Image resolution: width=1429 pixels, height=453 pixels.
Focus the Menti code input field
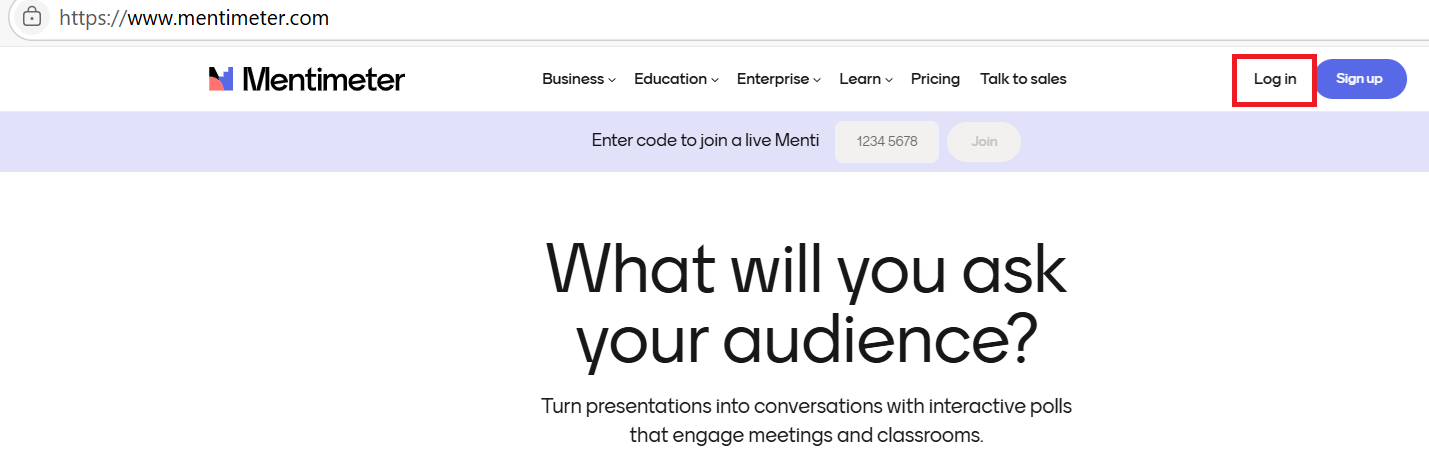point(886,142)
